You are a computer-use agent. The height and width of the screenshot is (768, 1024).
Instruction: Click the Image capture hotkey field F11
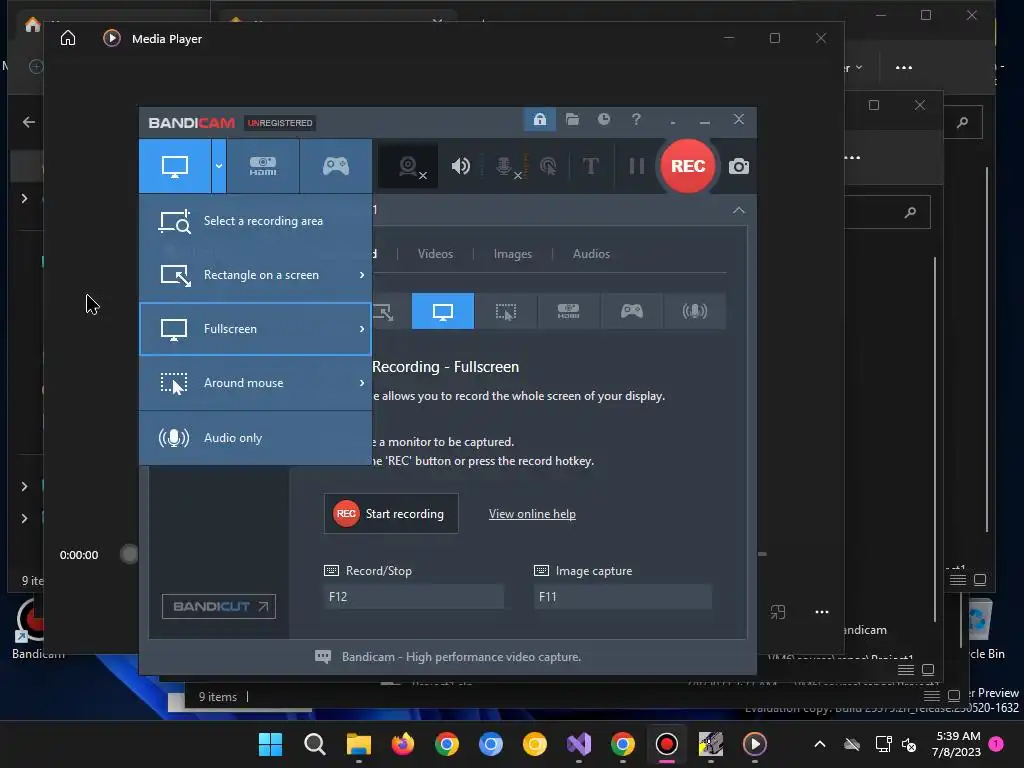click(623, 597)
